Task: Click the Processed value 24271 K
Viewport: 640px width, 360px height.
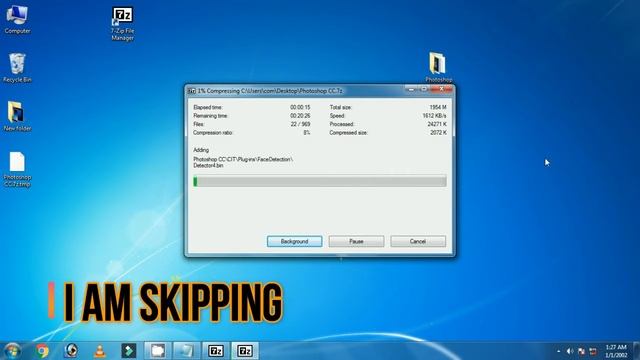Action: click(x=437, y=124)
